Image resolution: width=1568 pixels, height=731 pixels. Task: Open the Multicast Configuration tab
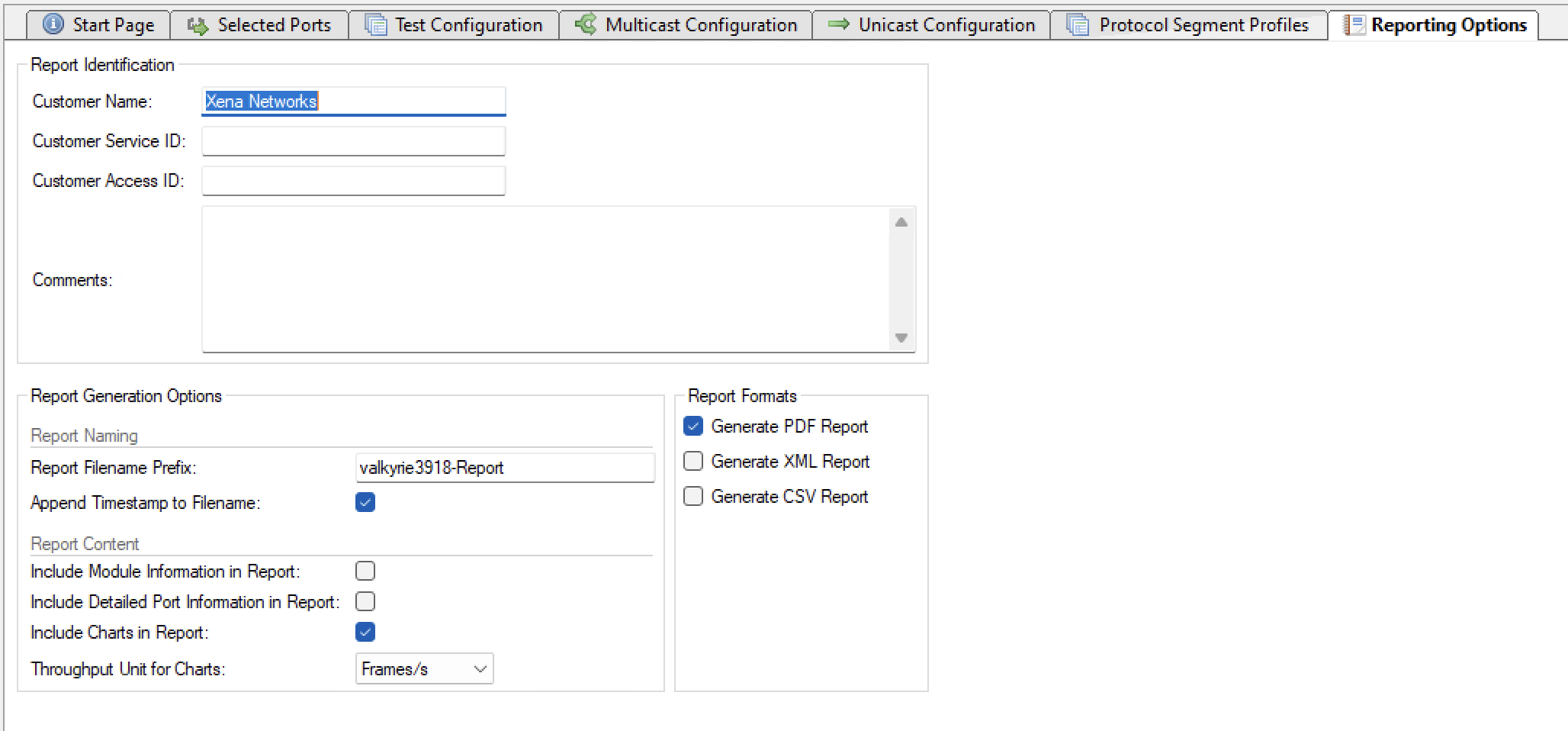click(700, 25)
